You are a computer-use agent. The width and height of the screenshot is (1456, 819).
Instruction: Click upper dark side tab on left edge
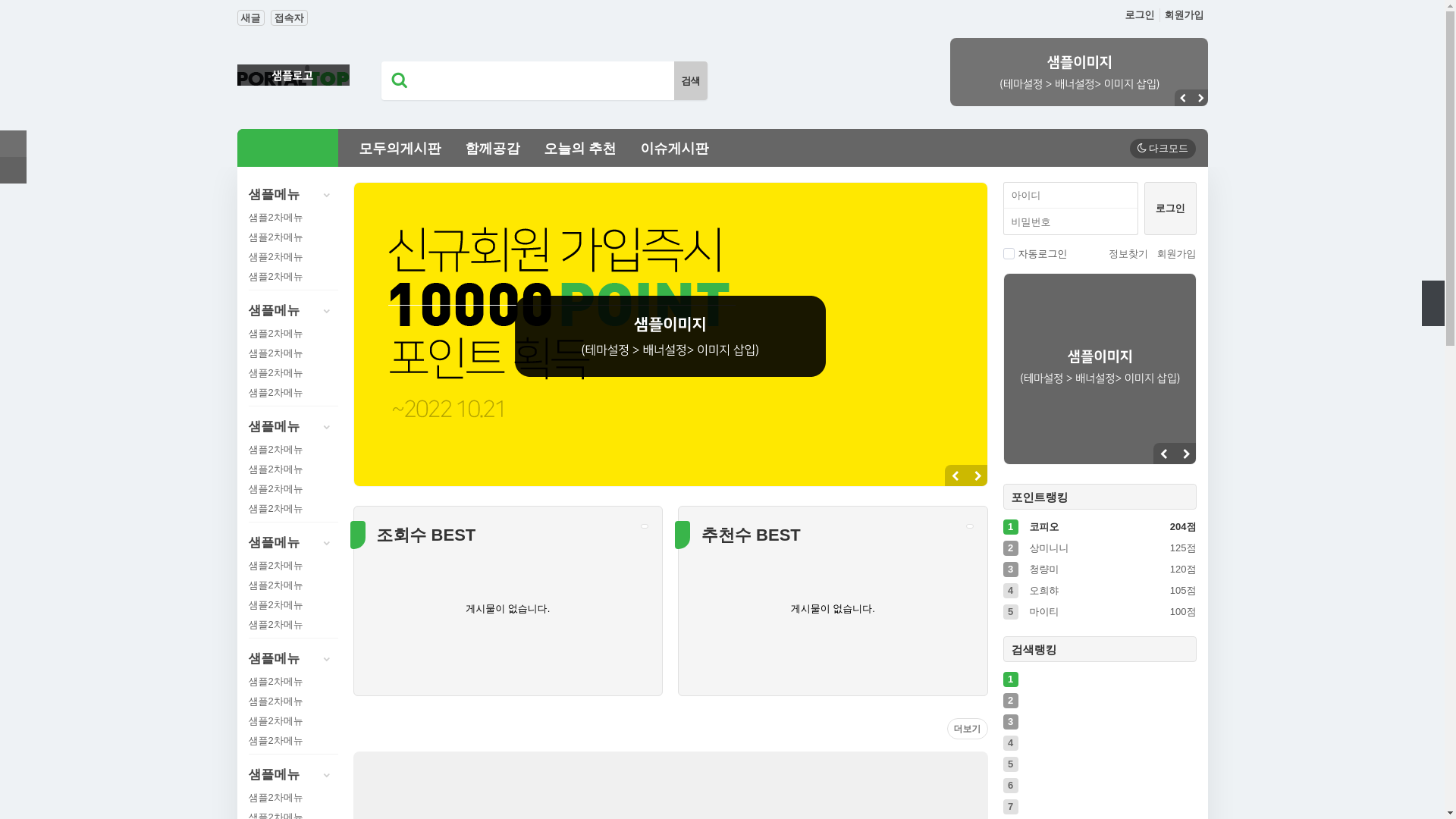tap(13, 143)
